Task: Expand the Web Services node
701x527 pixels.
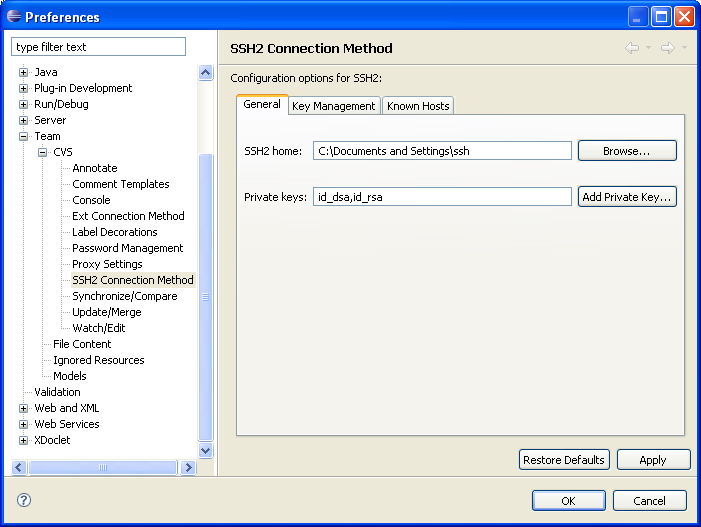Action: click(24, 424)
